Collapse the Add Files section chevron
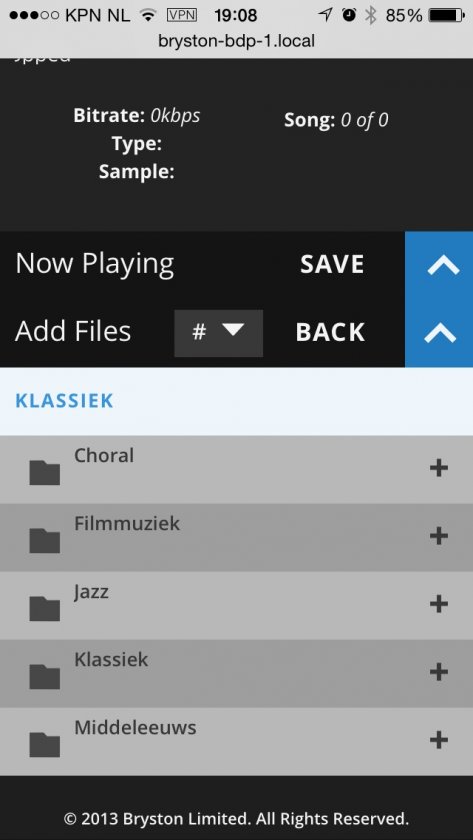The height and width of the screenshot is (840, 473). [x=439, y=333]
